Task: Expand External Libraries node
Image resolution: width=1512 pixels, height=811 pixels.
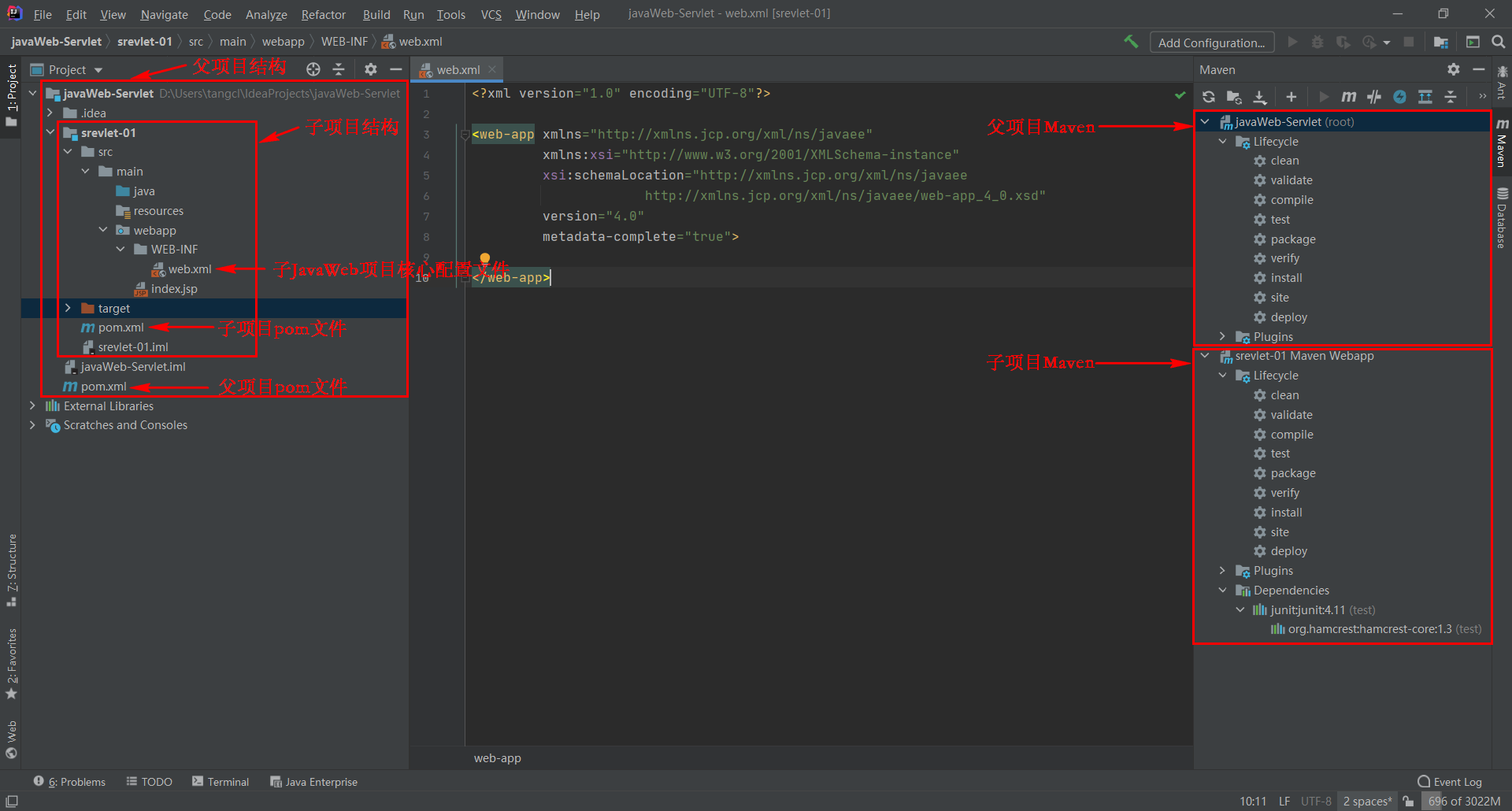Action: tap(32, 405)
